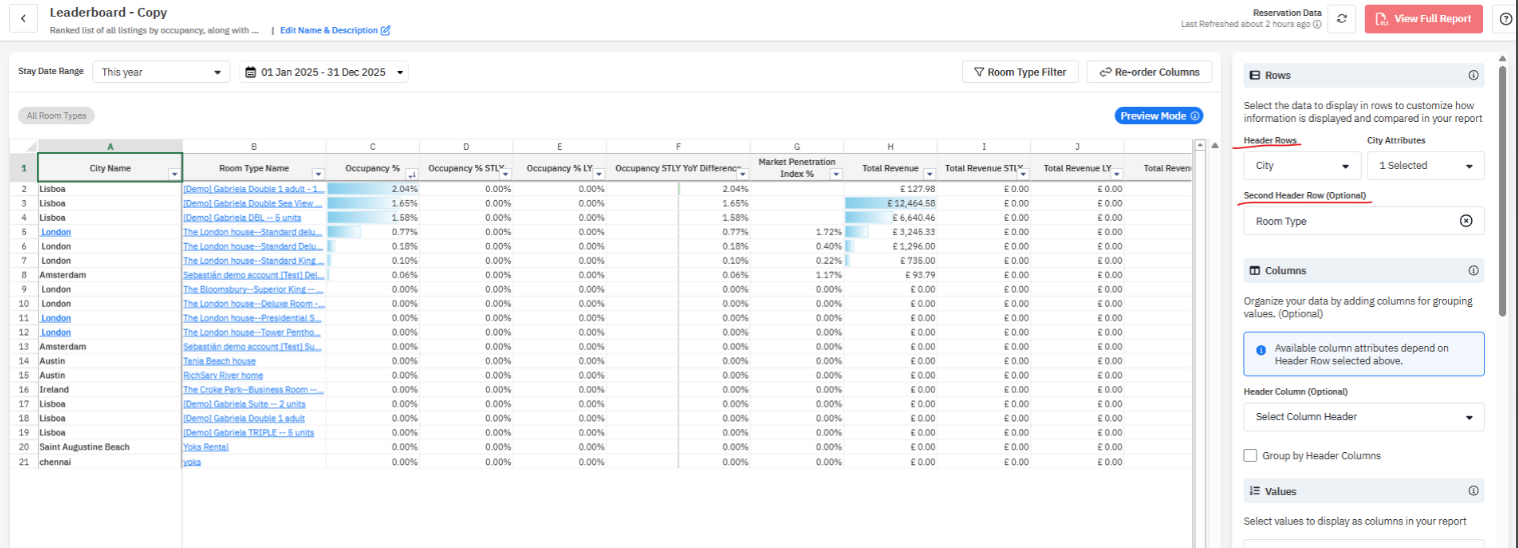Click the Values section info icon
The image size is (1518, 548).
(1472, 491)
